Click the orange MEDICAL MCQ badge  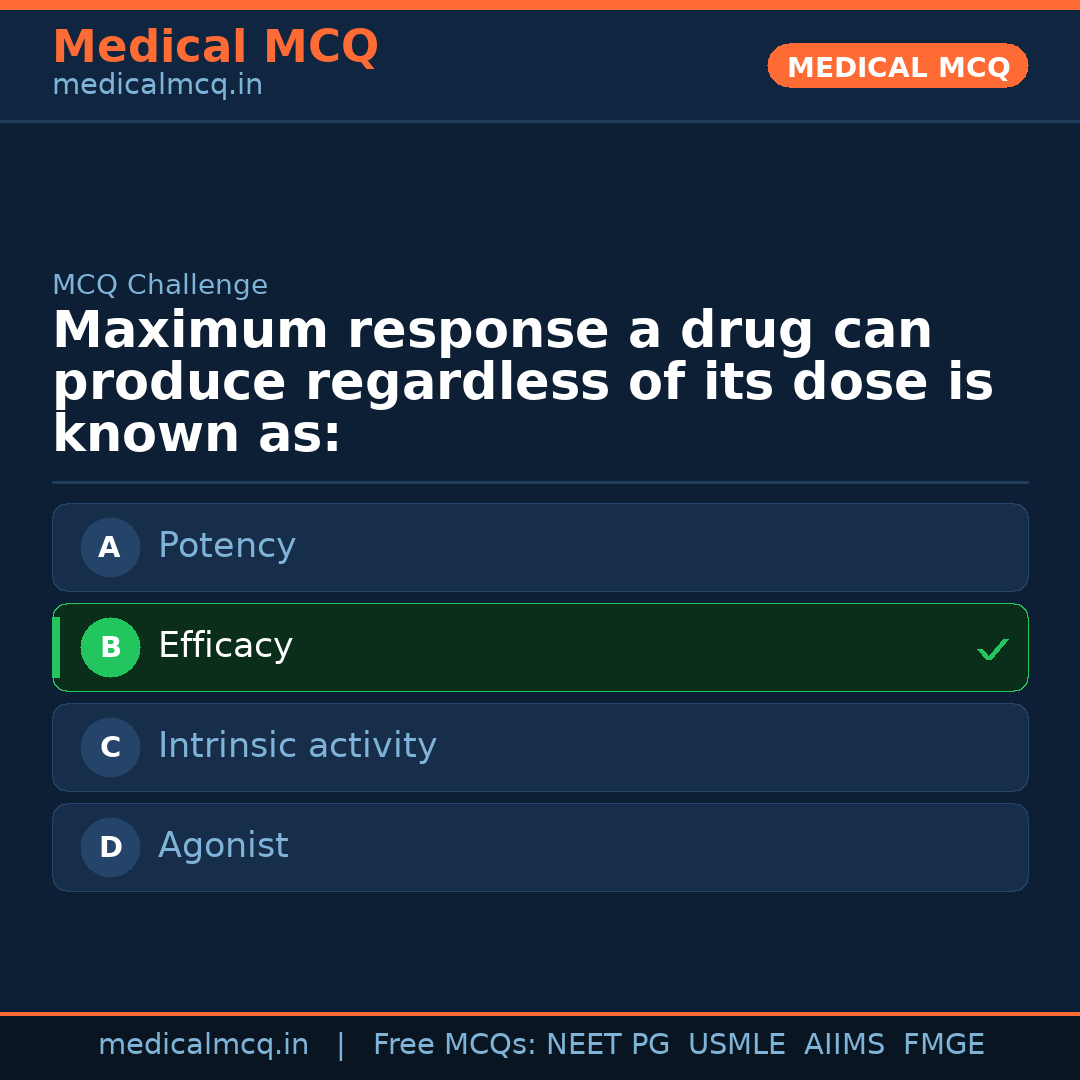tap(898, 67)
